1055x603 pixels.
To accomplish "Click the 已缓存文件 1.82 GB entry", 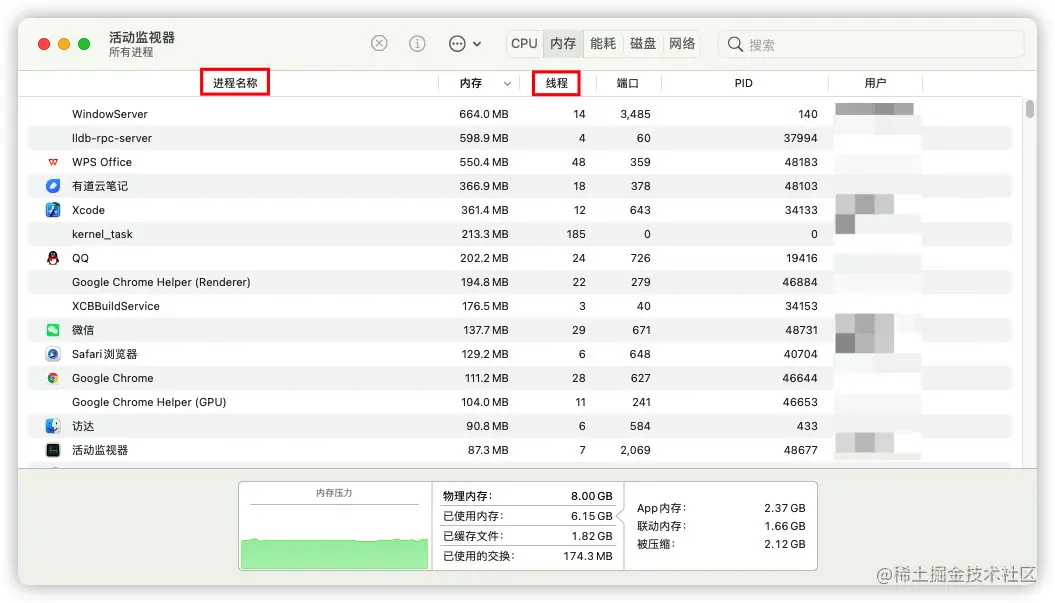I will 528,536.
